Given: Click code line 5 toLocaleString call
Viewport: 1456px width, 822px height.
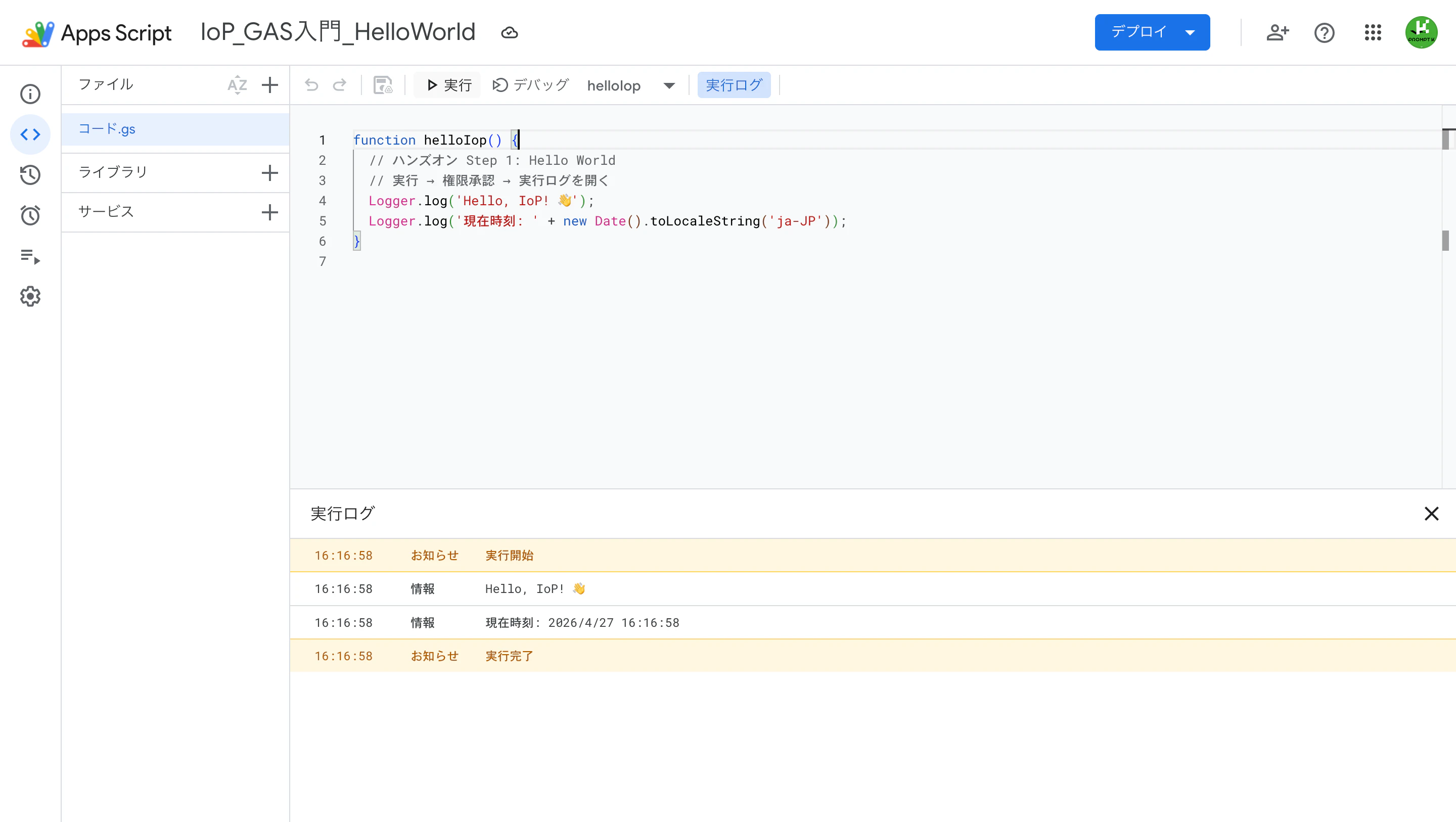Looking at the screenshot, I should (x=607, y=221).
